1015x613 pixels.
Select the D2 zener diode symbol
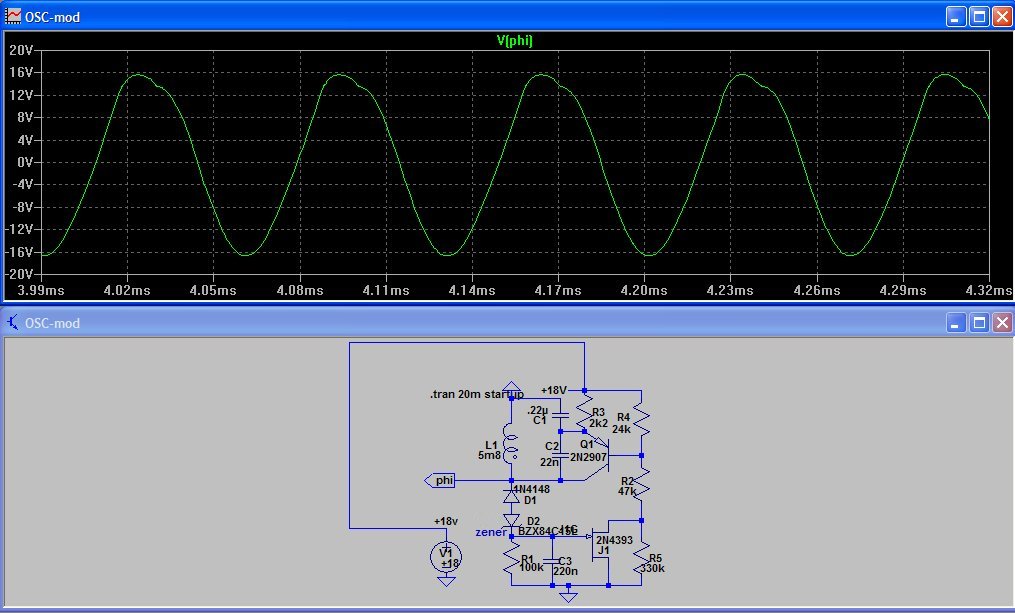pos(511,520)
